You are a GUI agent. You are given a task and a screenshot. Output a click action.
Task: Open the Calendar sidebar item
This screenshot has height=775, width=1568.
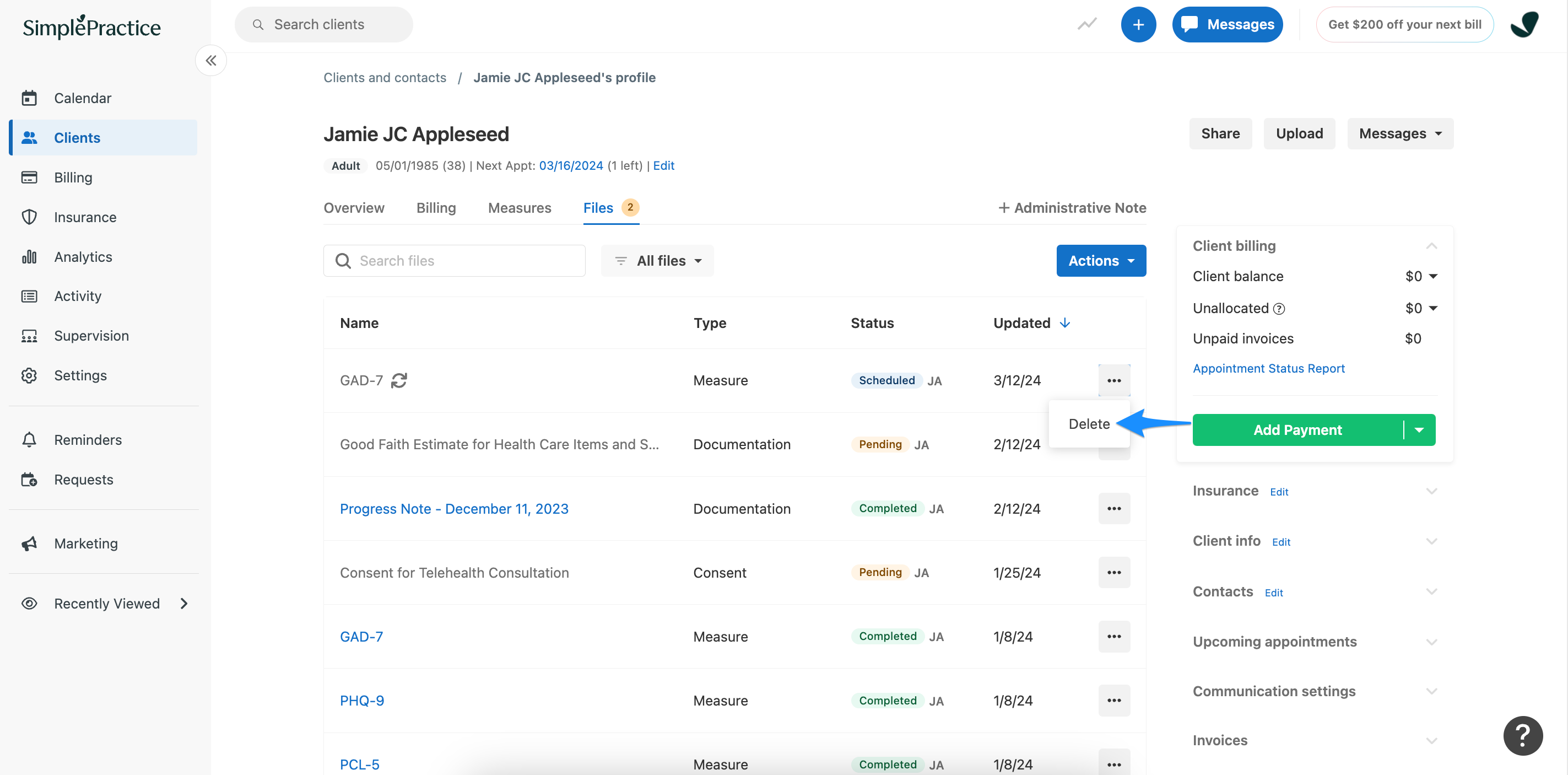(x=82, y=98)
